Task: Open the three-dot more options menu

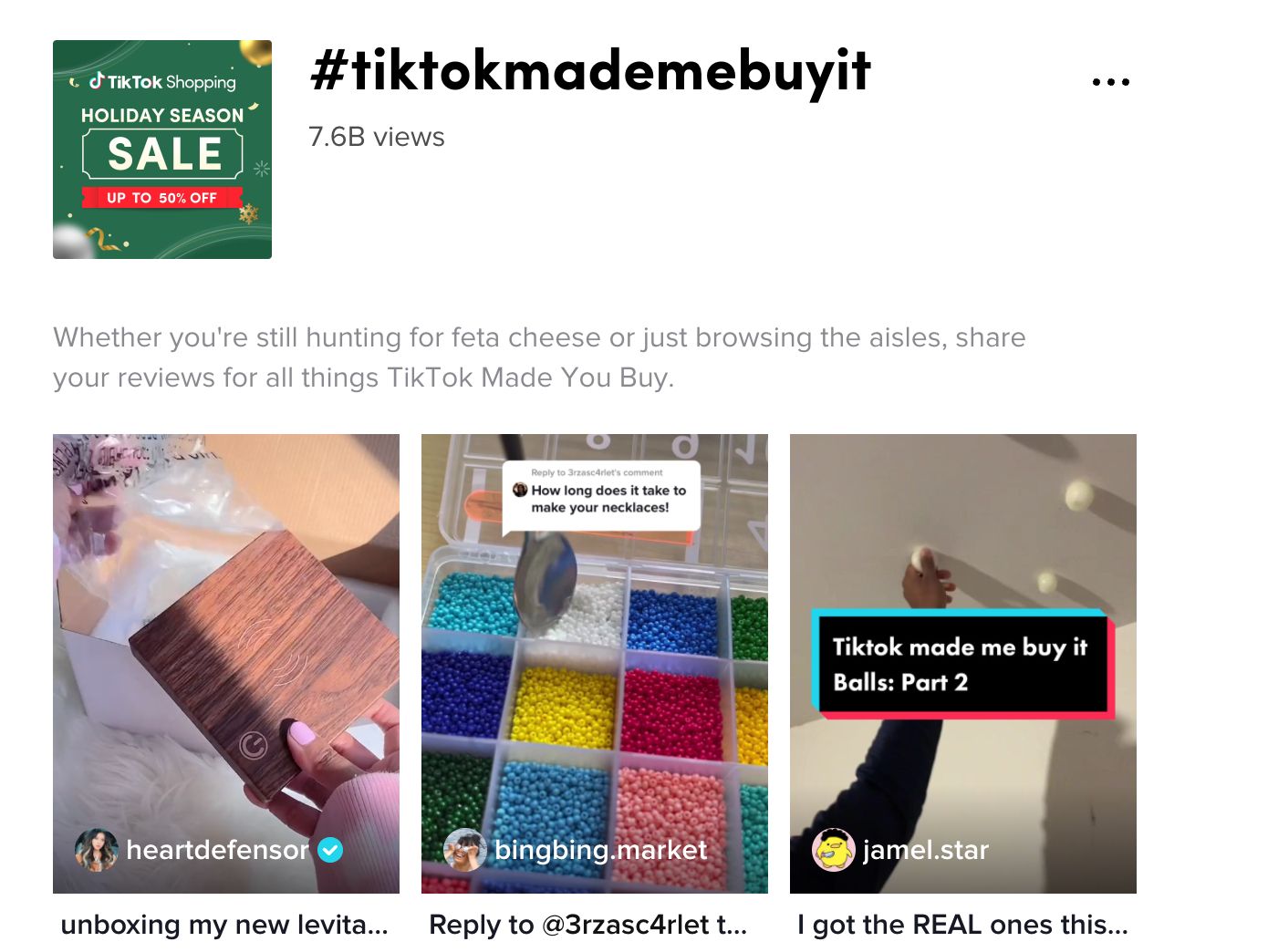Action: 1110,82
